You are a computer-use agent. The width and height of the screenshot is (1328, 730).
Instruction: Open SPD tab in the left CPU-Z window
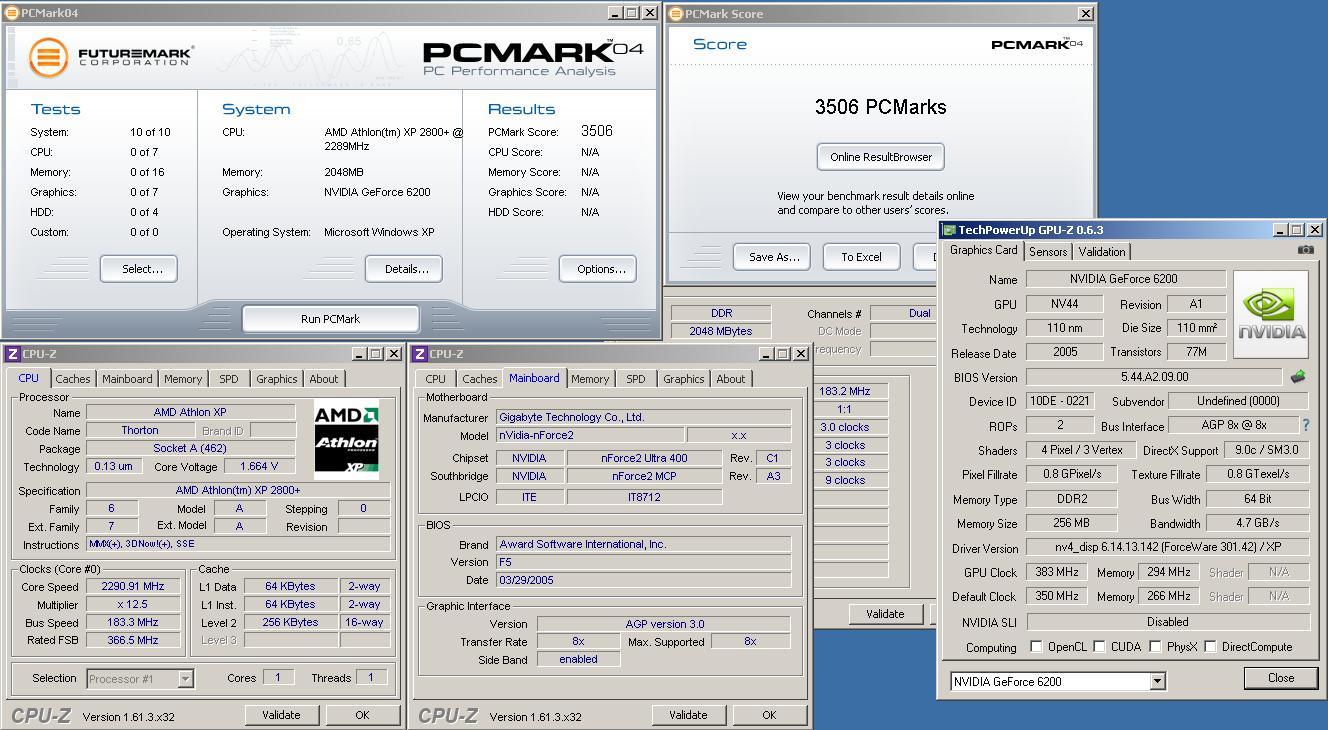point(229,379)
